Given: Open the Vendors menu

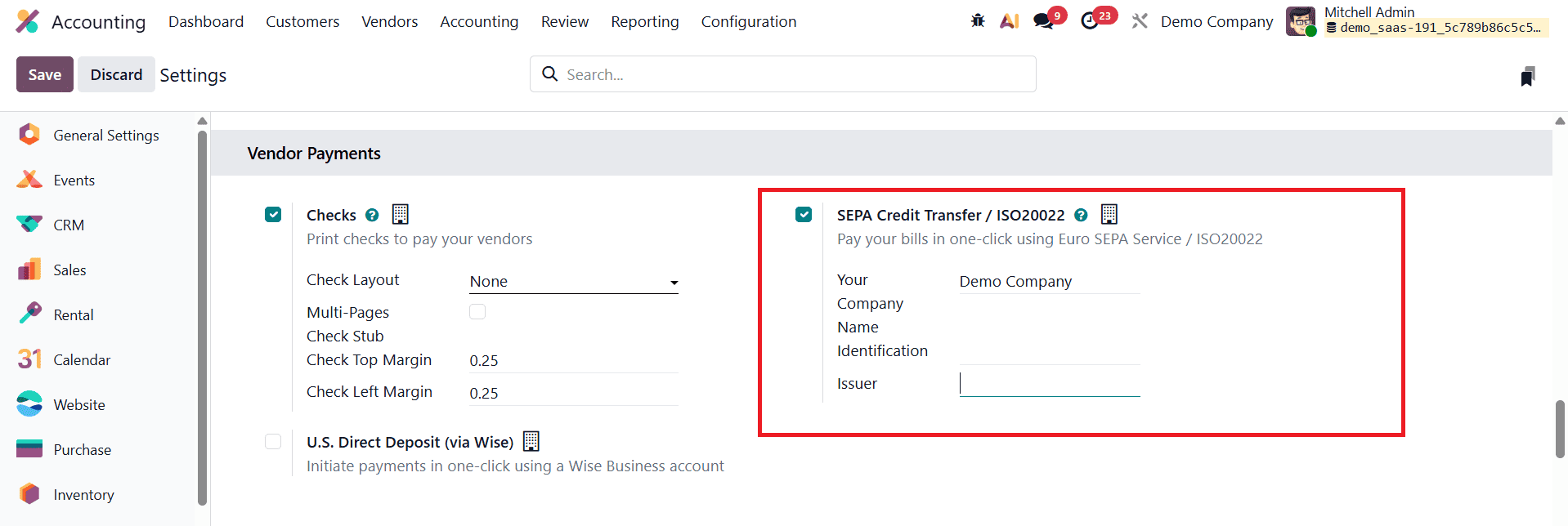Looking at the screenshot, I should 389,21.
